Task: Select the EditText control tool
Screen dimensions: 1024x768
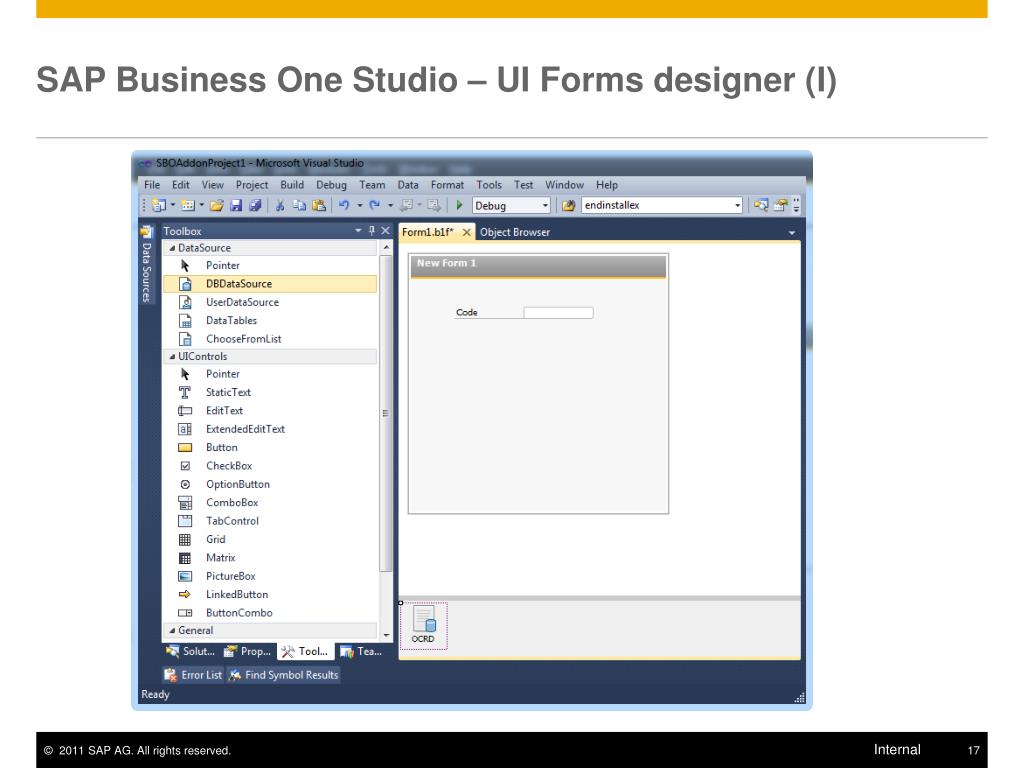Action: (270, 411)
